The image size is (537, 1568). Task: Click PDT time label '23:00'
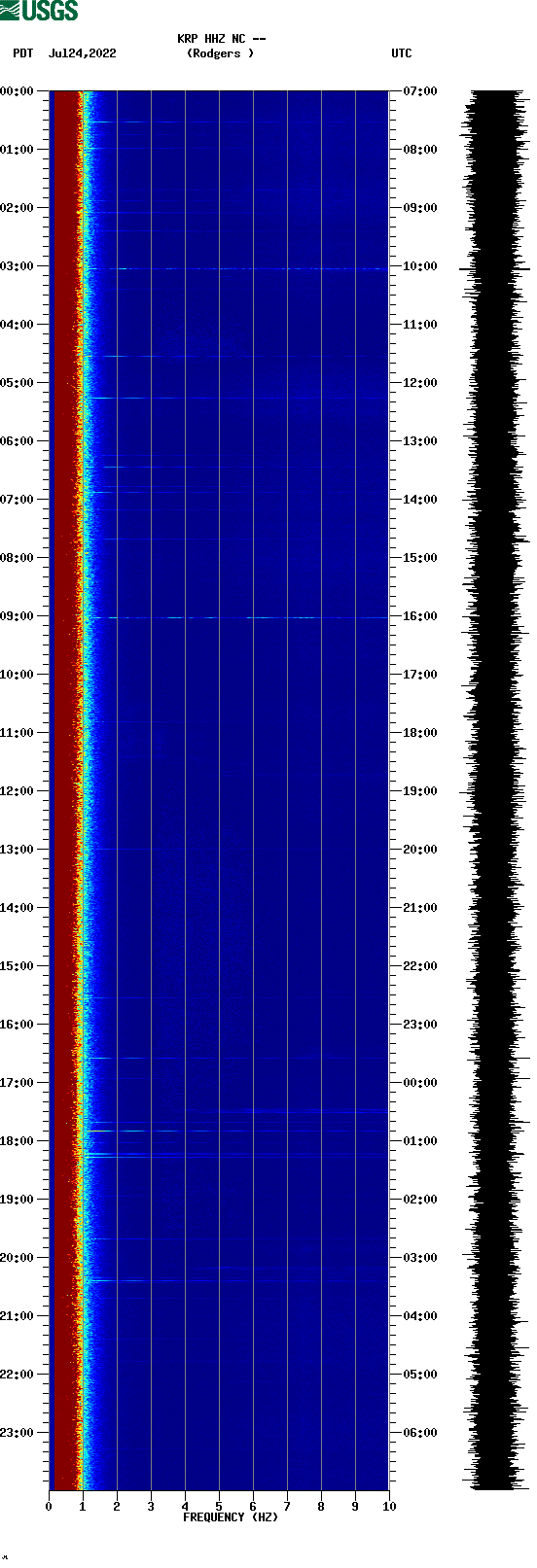click(x=18, y=1433)
